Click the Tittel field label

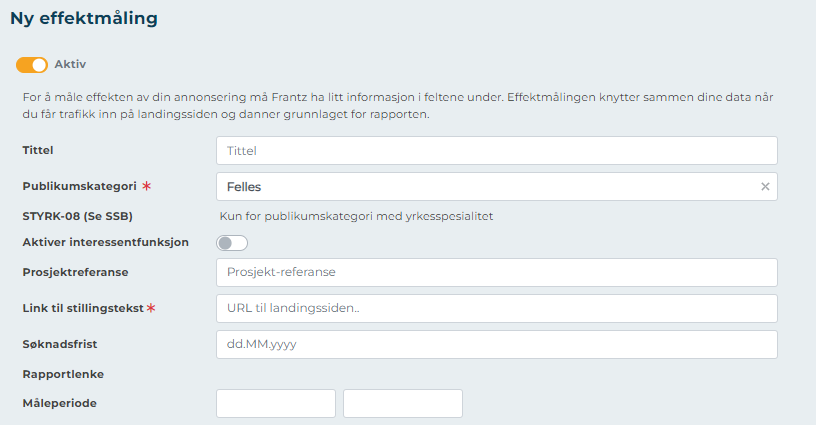point(38,151)
